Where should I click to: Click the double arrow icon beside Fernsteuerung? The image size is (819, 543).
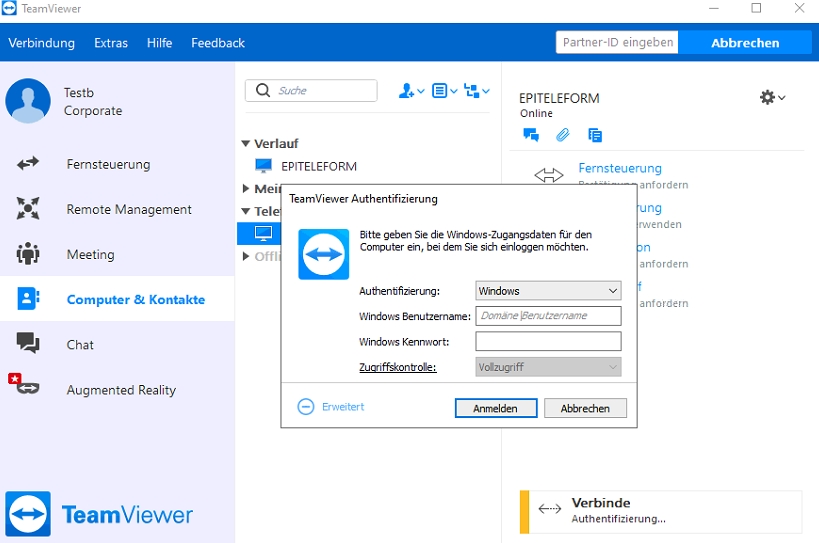click(549, 175)
